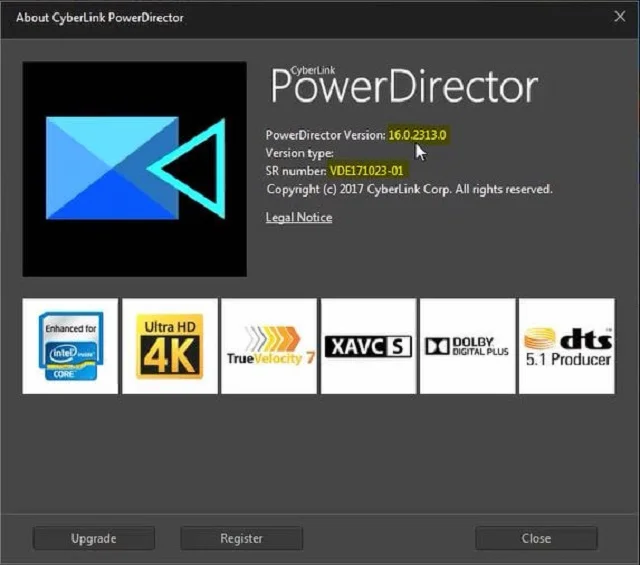
Task: Click the version number 16.0.2313.0
Action: pyautogui.click(x=417, y=135)
